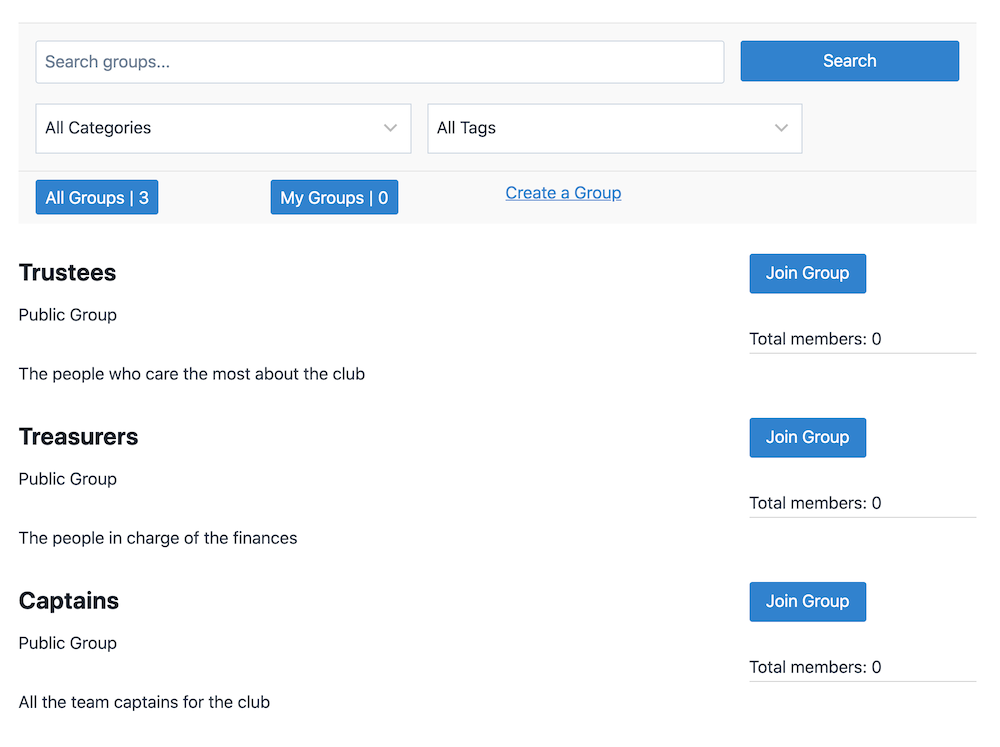
Task: Open the Treasurers group heading
Action: [x=78, y=436]
